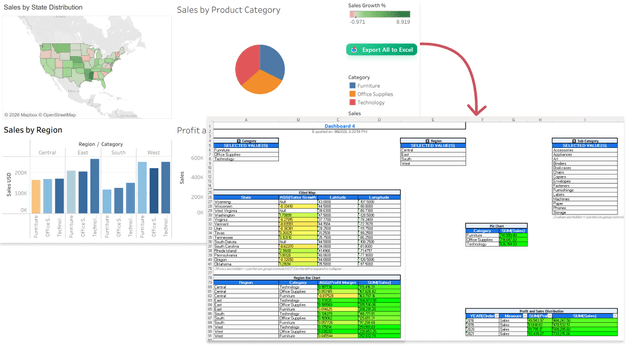Open the YEAR(Order) column filter dropdown
The image size is (640, 363).
coord(497,316)
